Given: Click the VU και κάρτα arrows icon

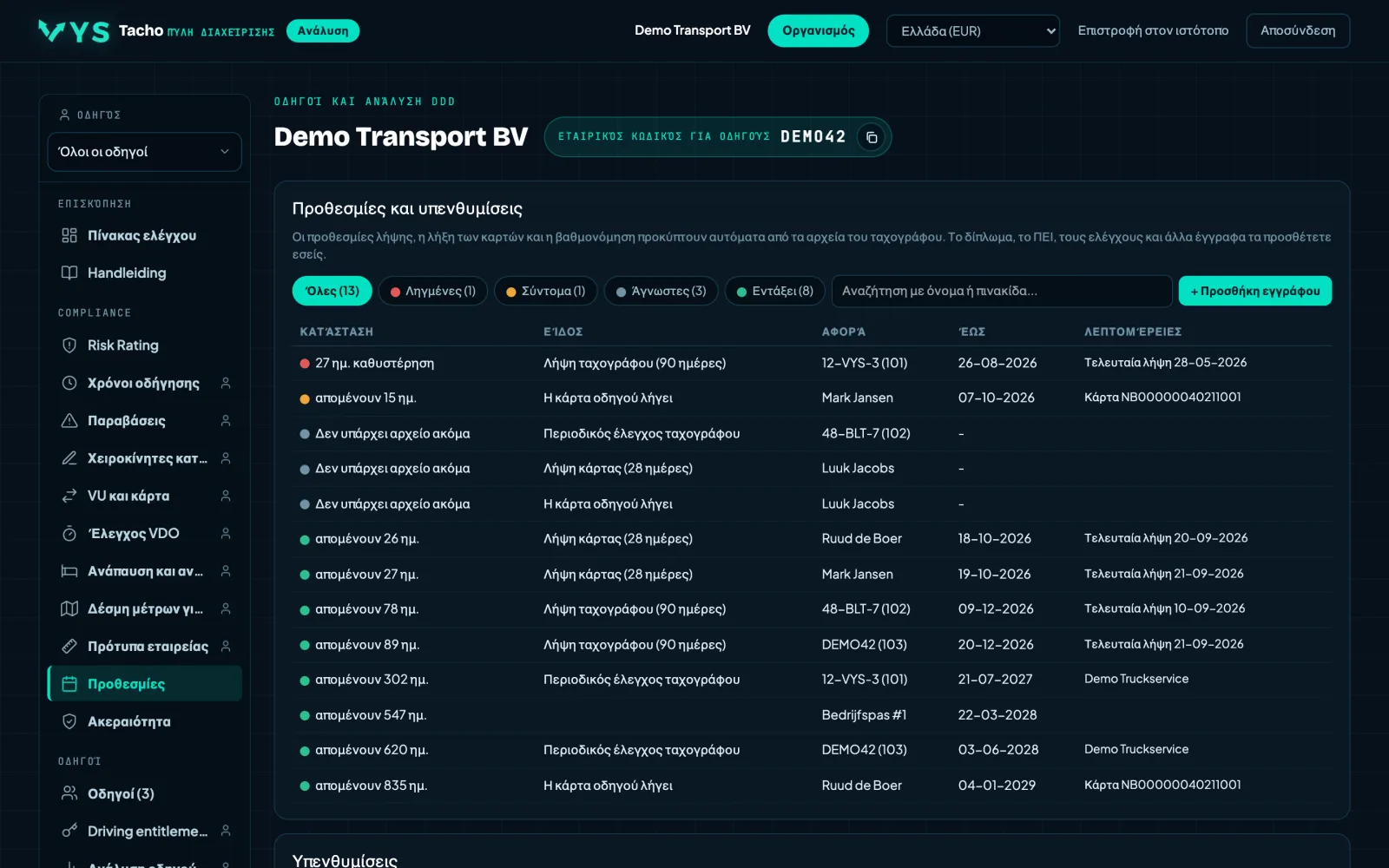Looking at the screenshot, I should (x=69, y=496).
